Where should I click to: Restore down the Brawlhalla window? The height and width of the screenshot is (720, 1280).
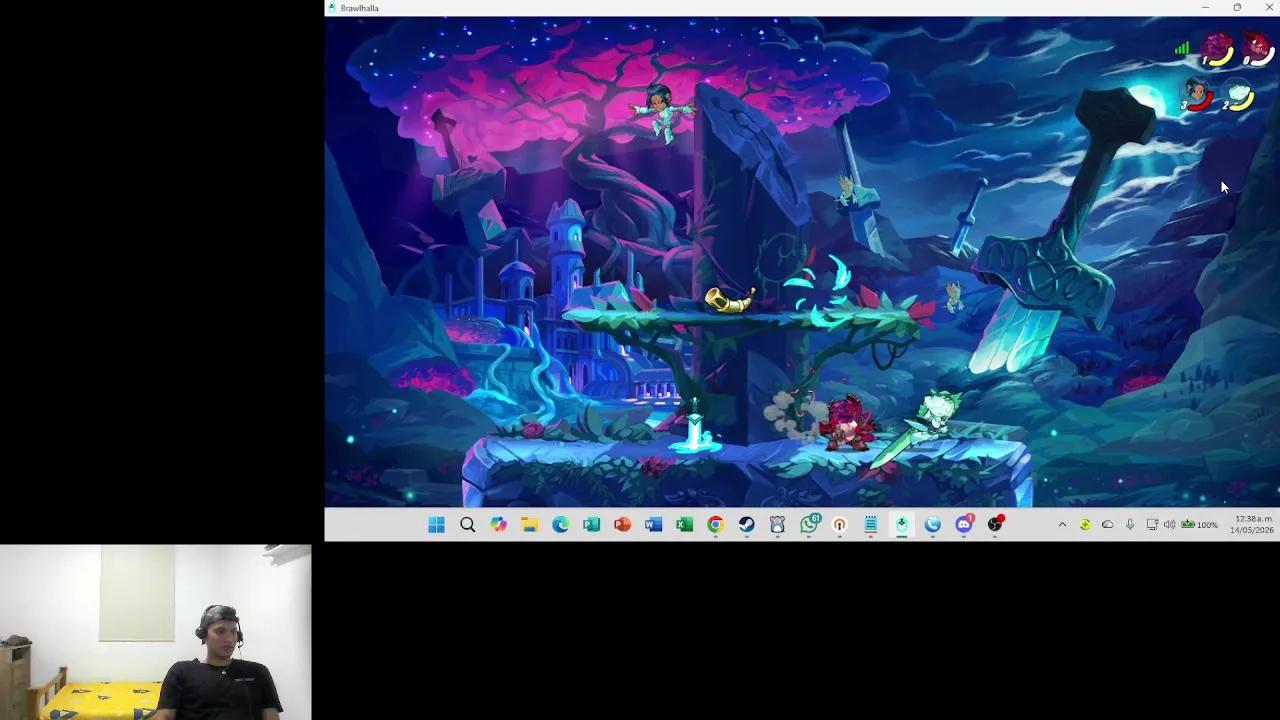[1237, 8]
